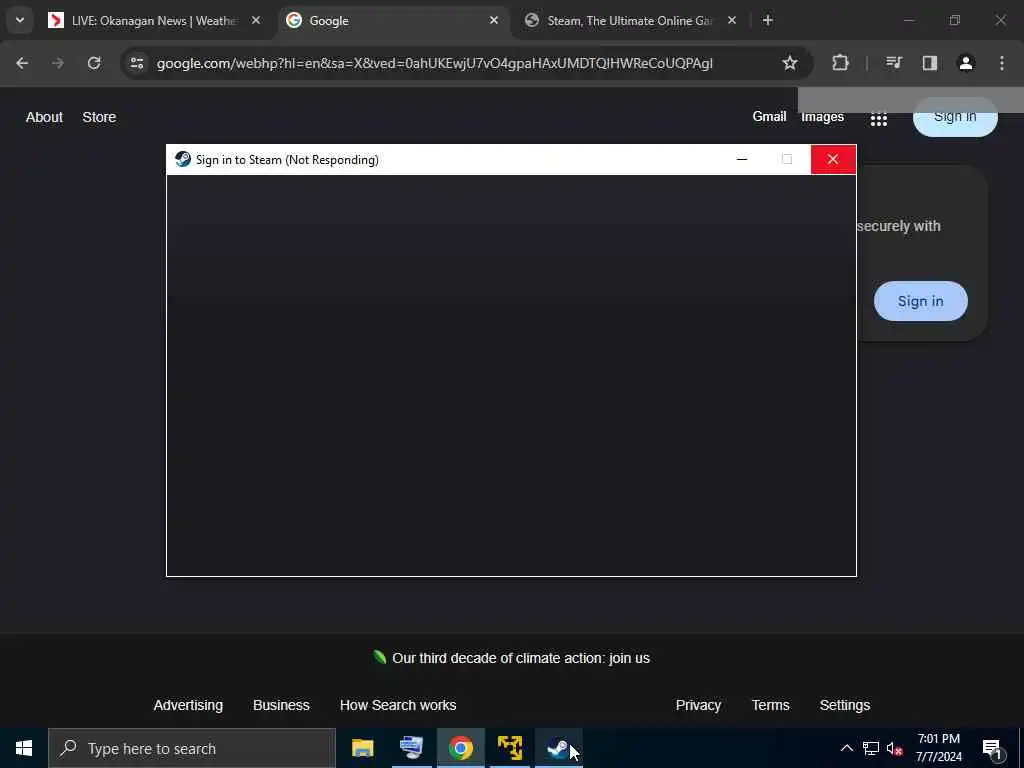Open Chrome from the taskbar
Viewport: 1024px width, 768px height.
460,748
